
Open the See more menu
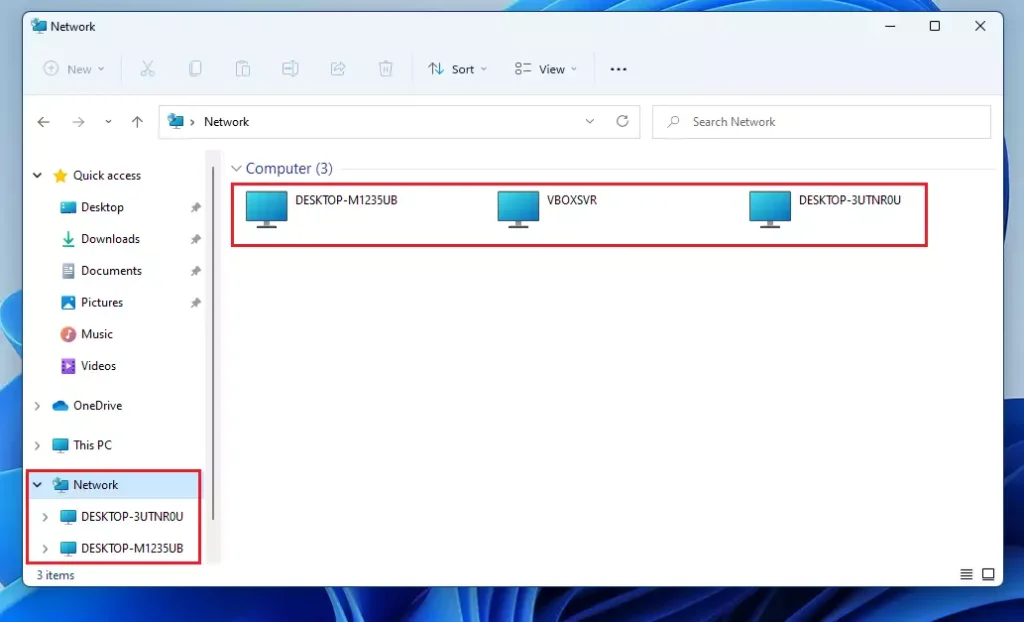618,68
